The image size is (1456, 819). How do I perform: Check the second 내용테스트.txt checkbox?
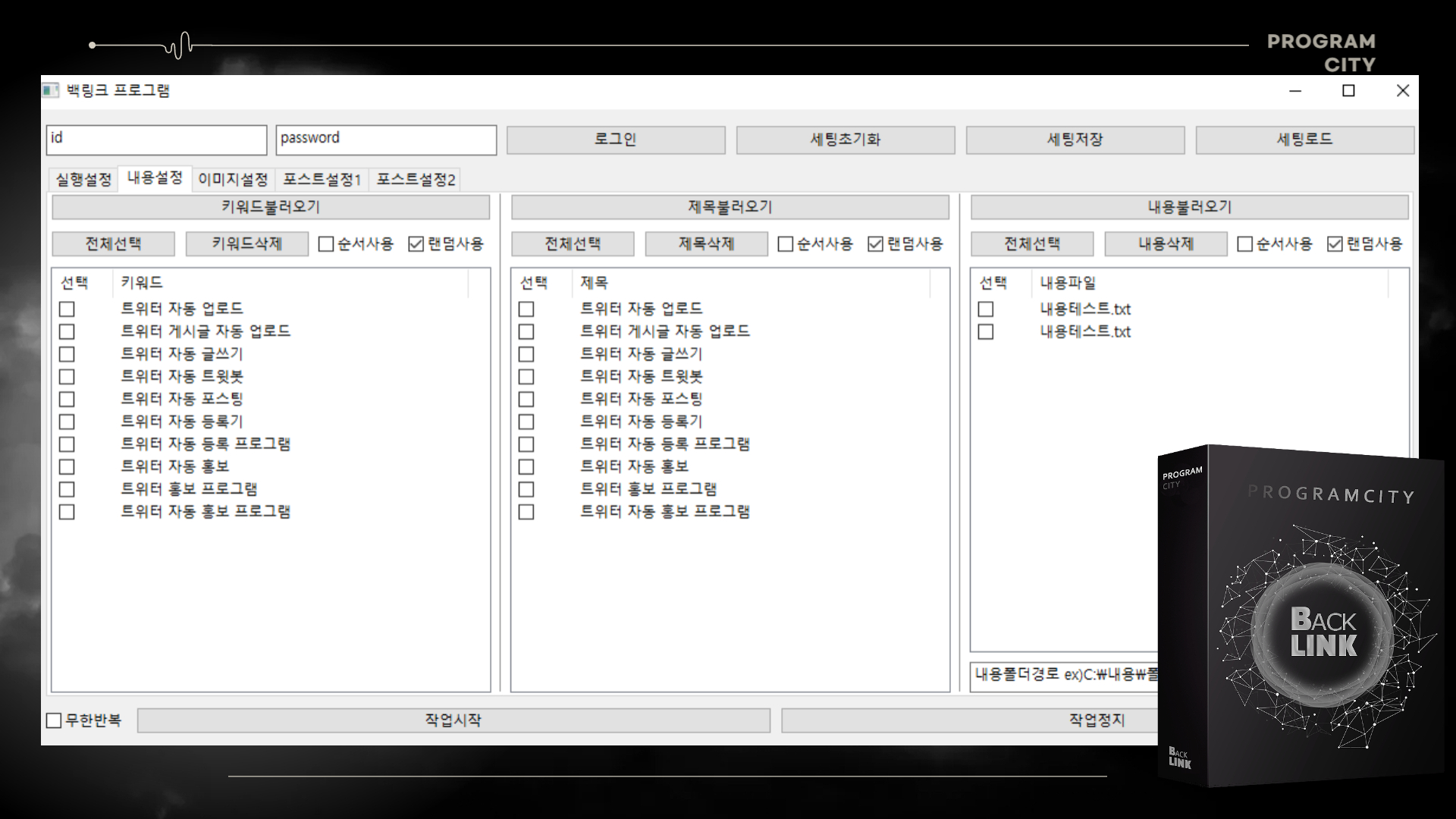986,332
